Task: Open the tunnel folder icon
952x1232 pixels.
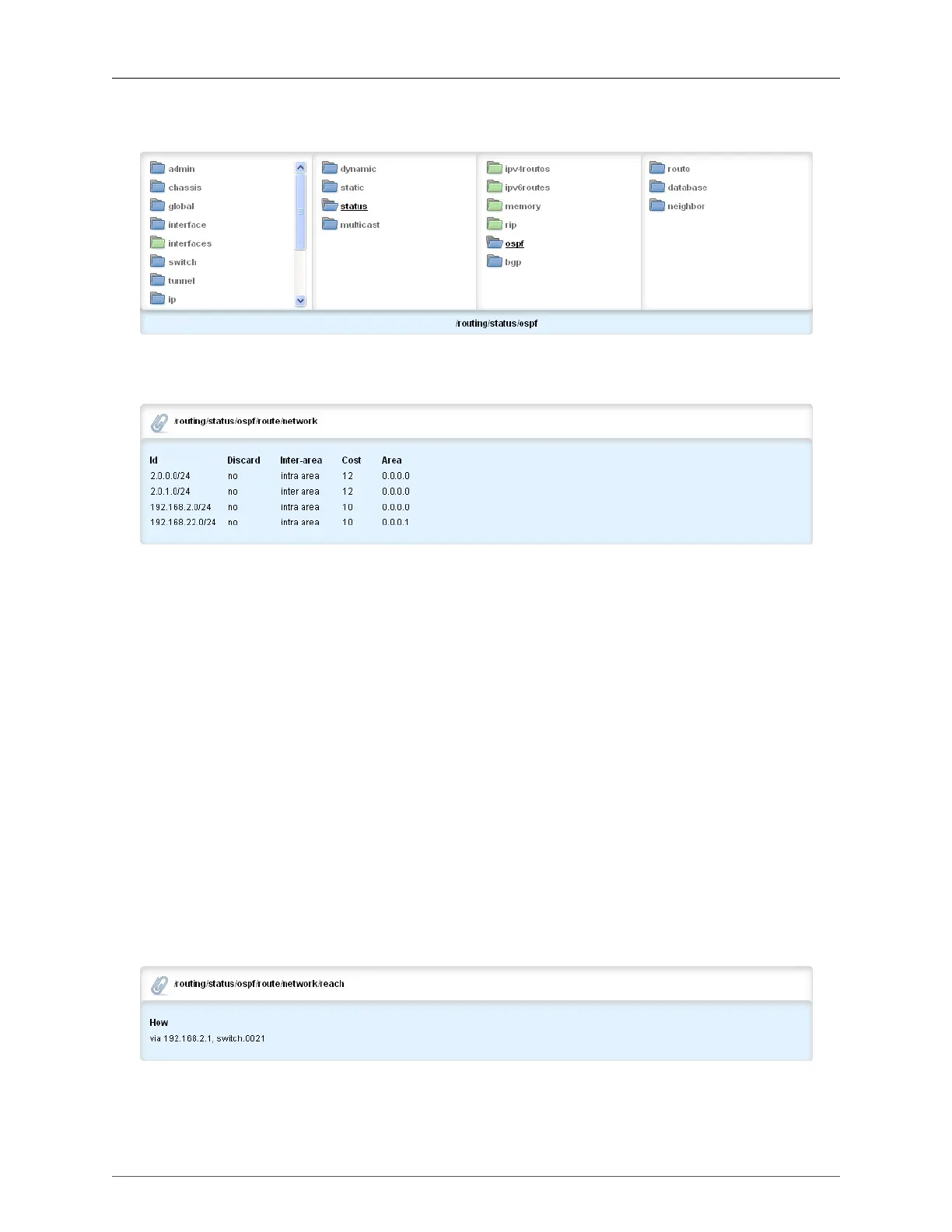Action: point(158,280)
